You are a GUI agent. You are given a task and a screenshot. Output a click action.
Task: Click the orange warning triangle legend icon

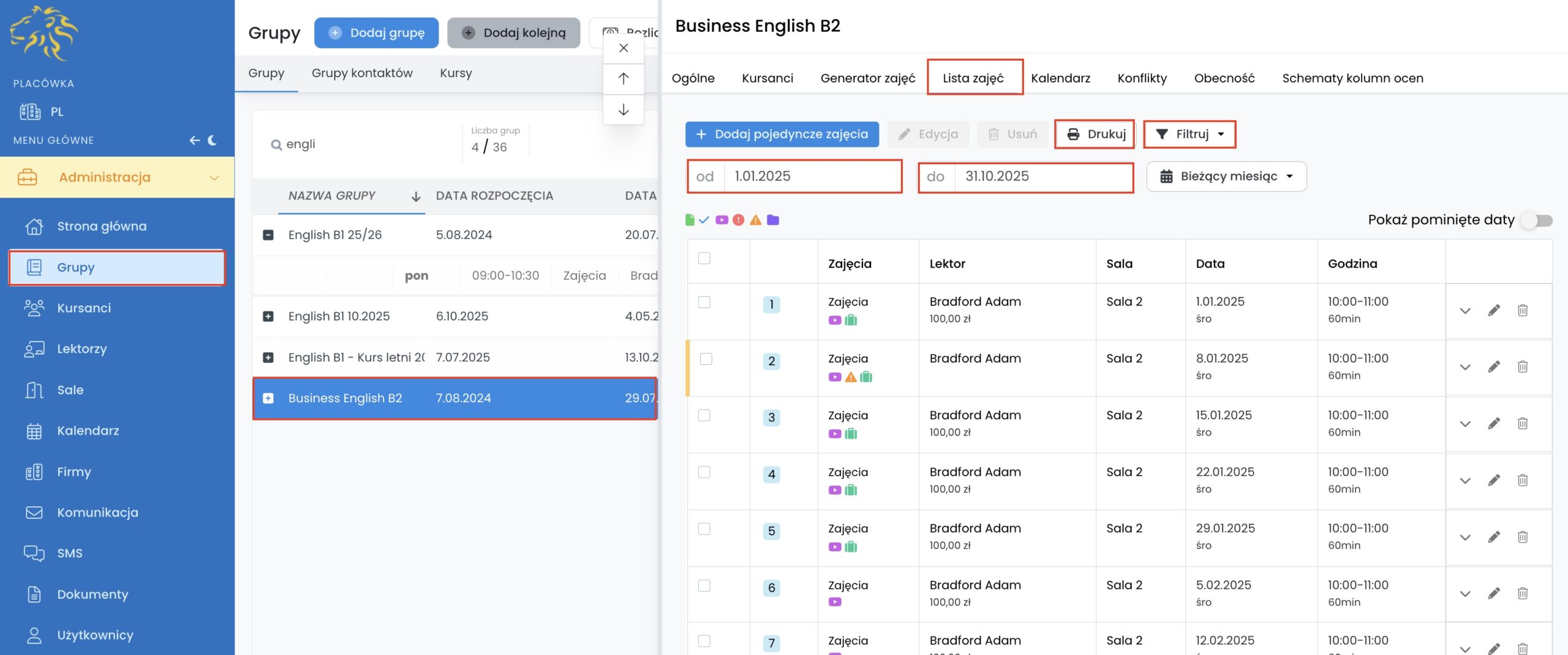(756, 220)
